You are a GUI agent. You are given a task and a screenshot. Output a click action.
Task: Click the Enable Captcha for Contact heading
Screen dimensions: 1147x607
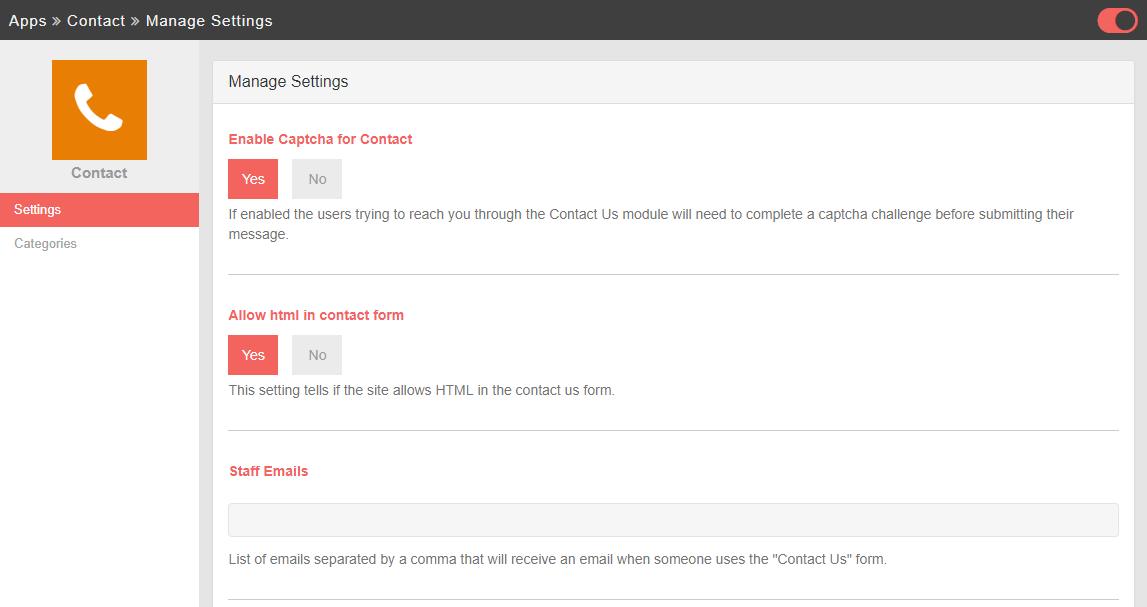(320, 139)
